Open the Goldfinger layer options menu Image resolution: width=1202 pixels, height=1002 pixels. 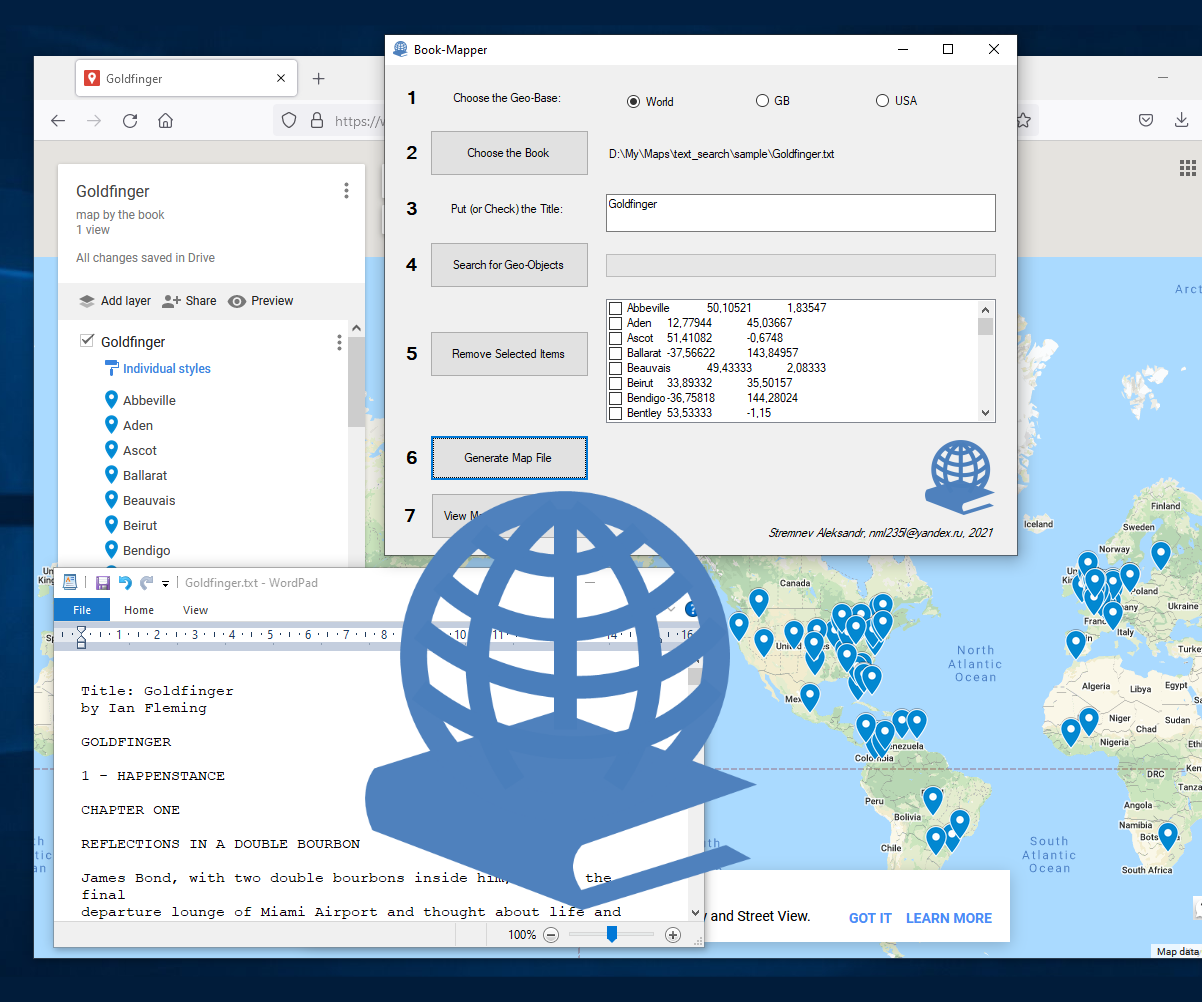pos(339,342)
